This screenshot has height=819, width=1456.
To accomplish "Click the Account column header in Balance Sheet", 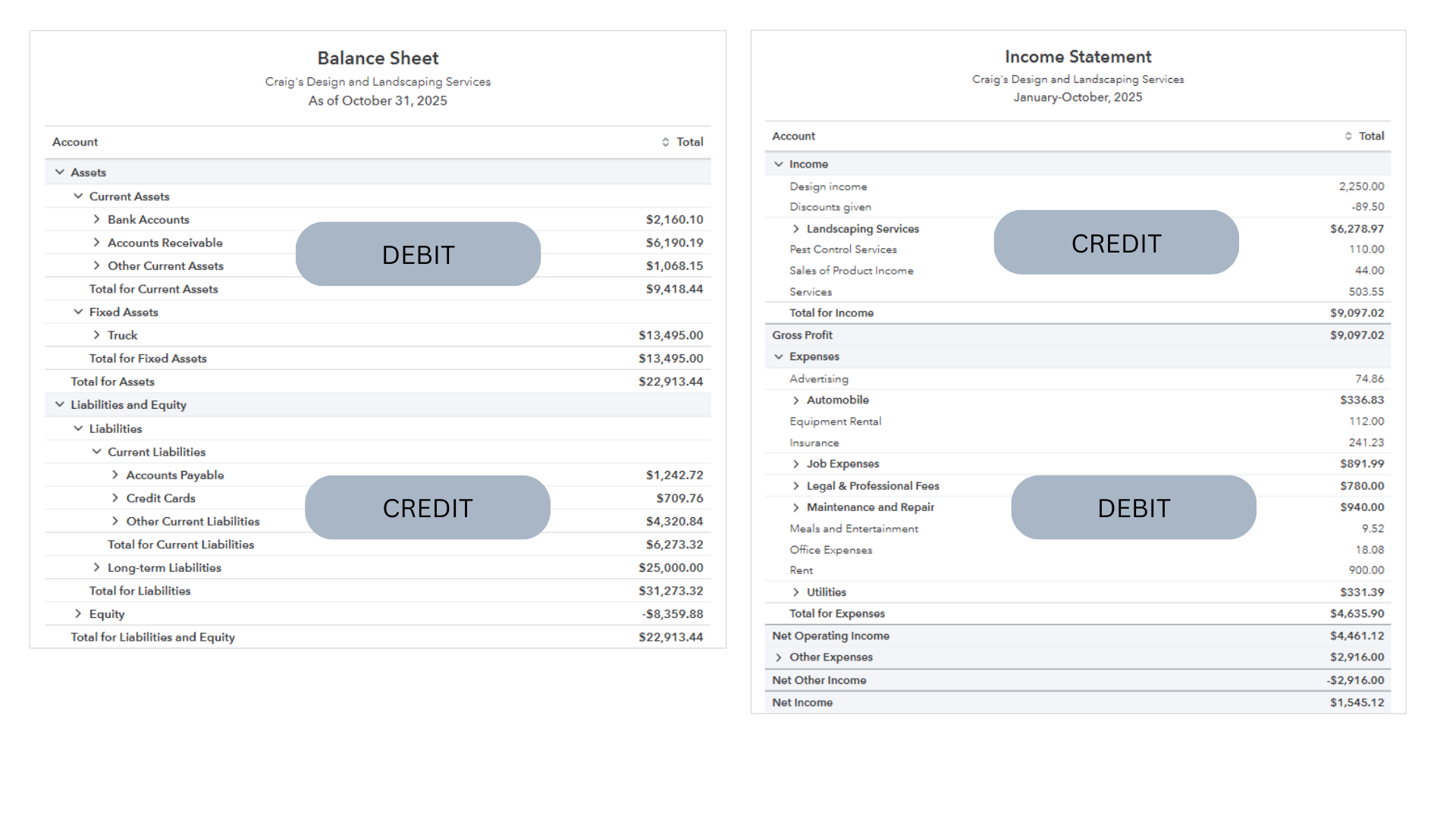I will [x=75, y=143].
